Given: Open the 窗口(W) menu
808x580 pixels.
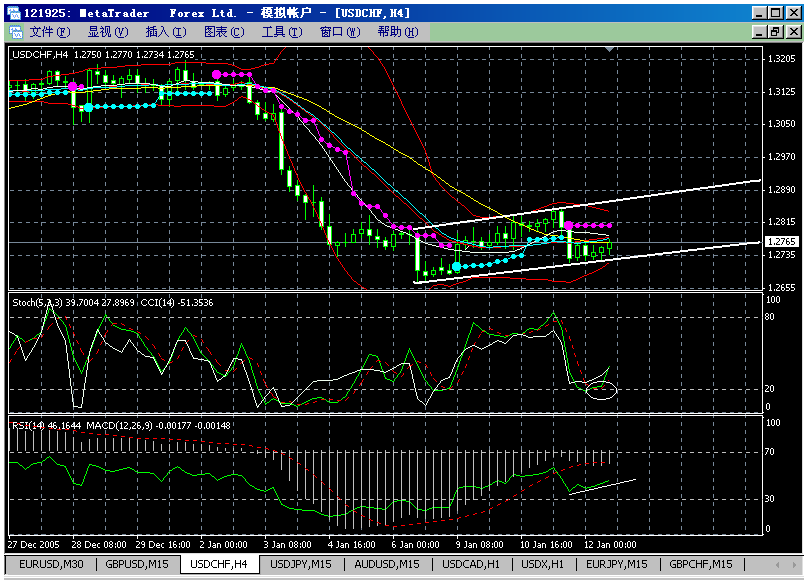Looking at the screenshot, I should point(339,32).
